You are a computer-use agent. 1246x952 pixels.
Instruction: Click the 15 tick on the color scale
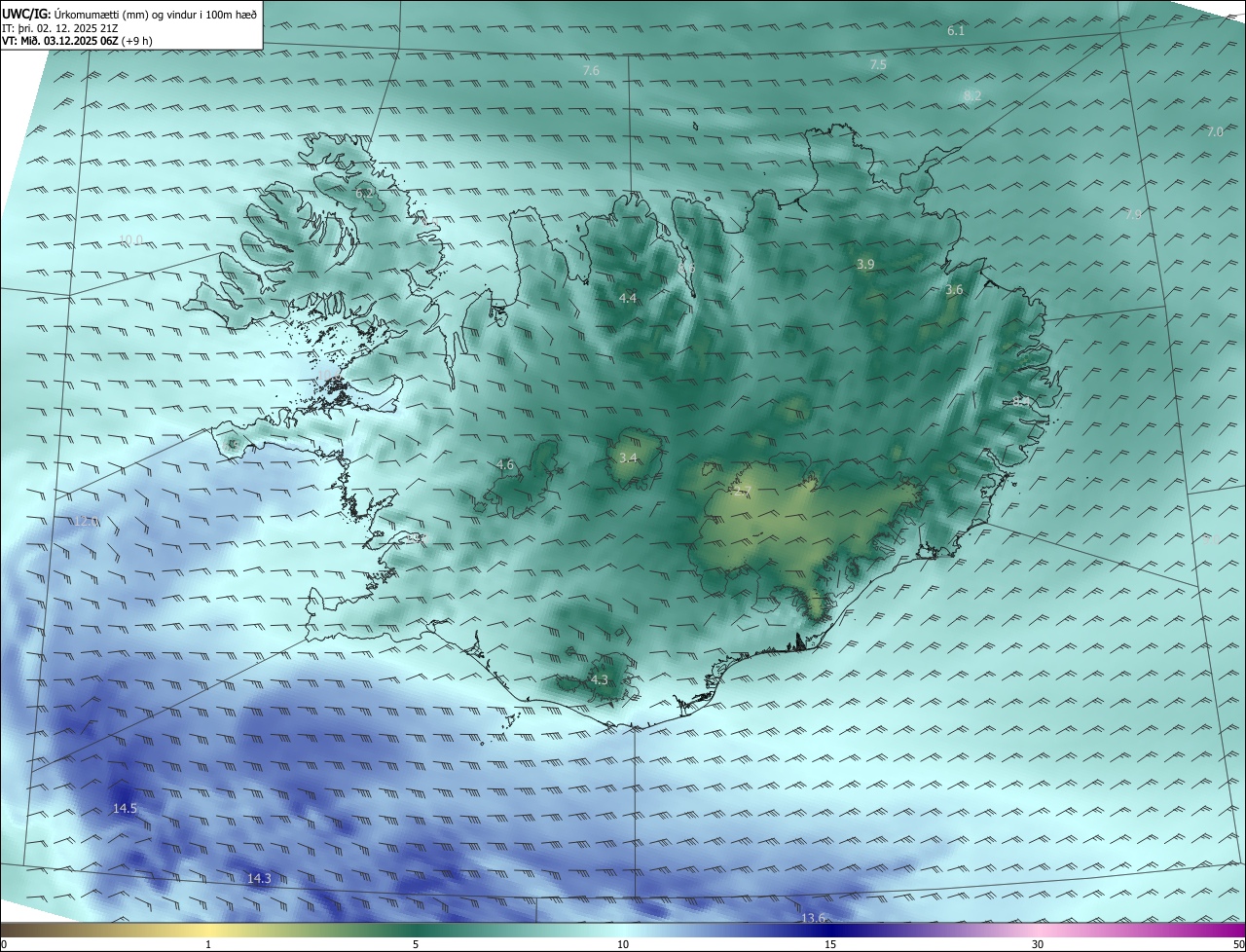tap(830, 944)
